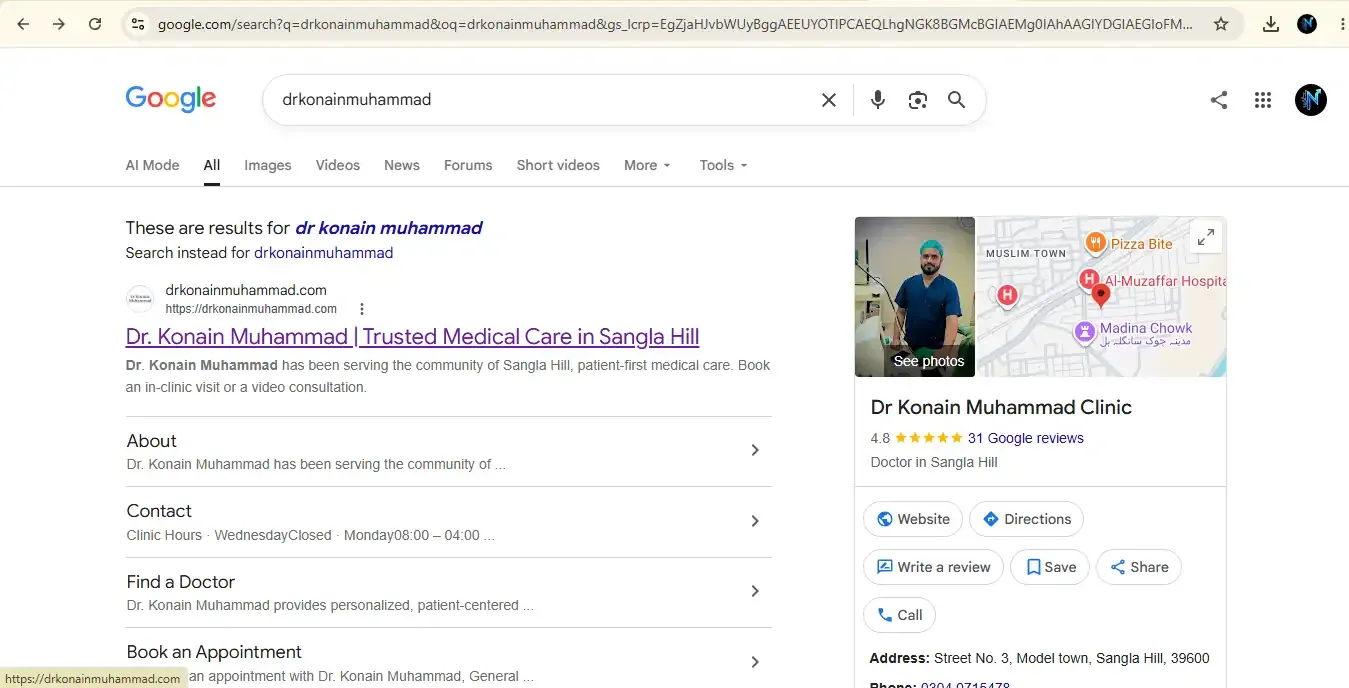Click the Write a review button
1349x688 pixels.
pyautogui.click(x=933, y=567)
